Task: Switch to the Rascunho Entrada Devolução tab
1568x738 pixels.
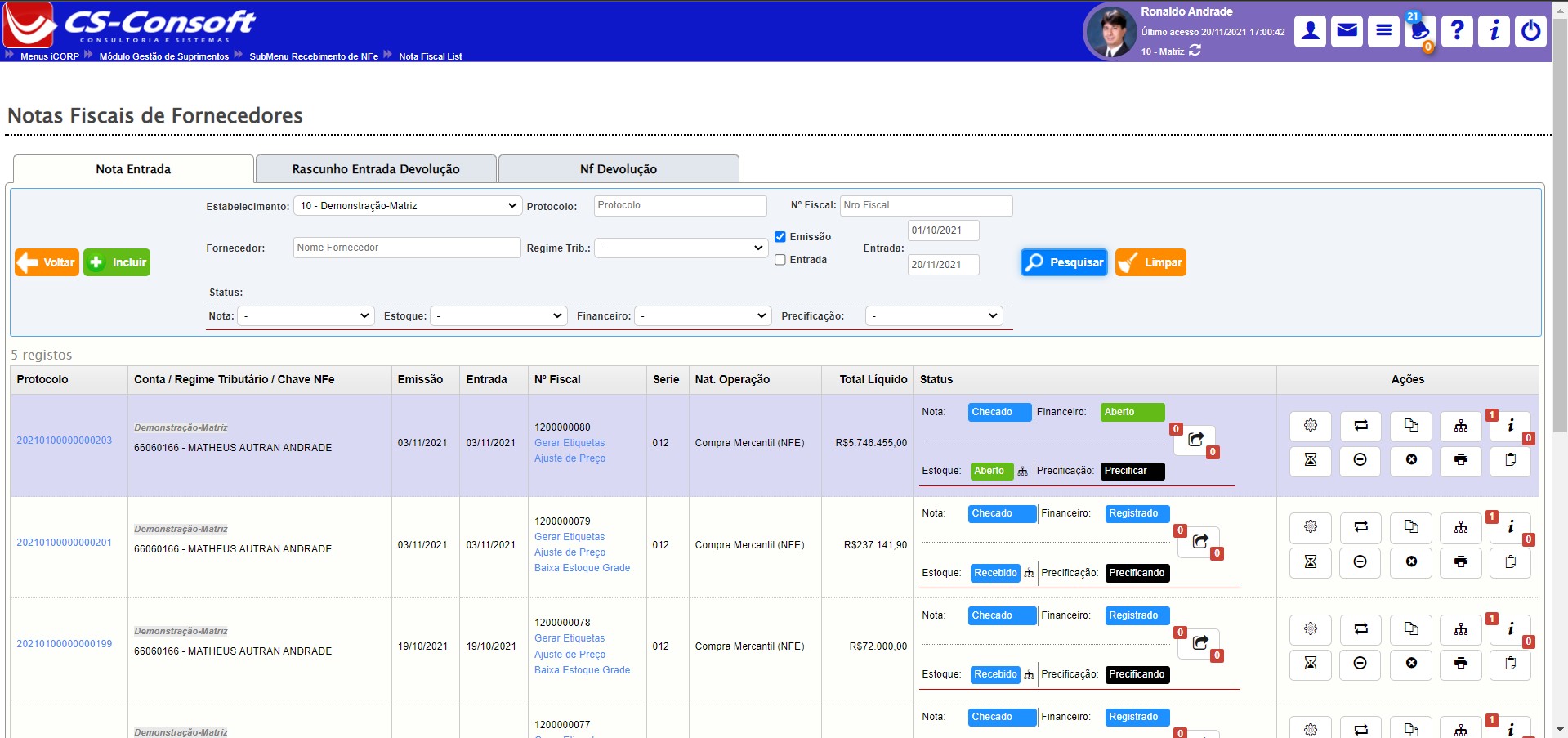Action: pos(376,169)
